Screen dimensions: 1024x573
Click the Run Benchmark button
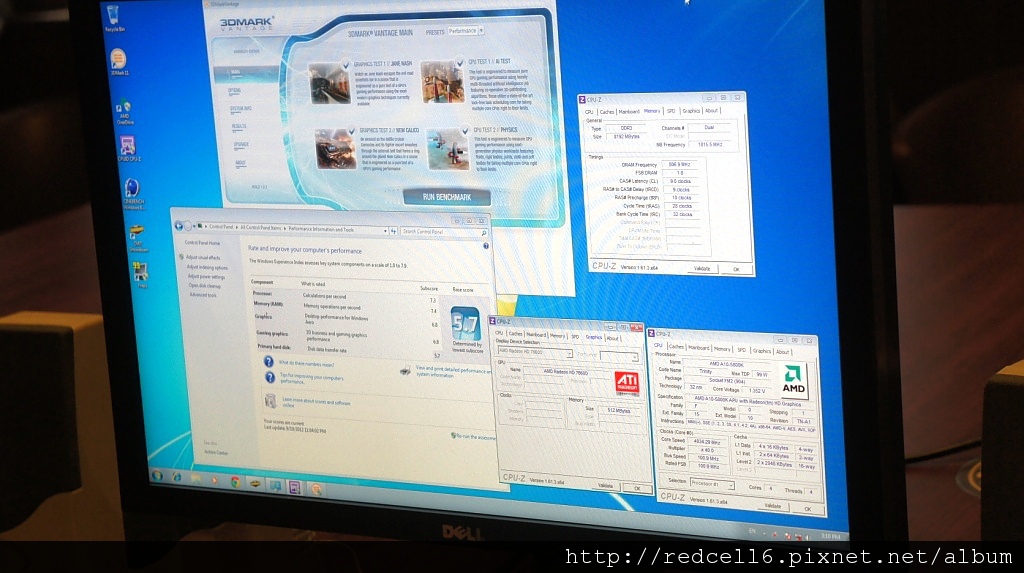447,197
